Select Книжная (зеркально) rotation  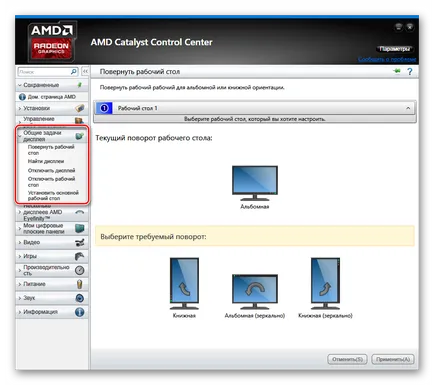(x=325, y=283)
